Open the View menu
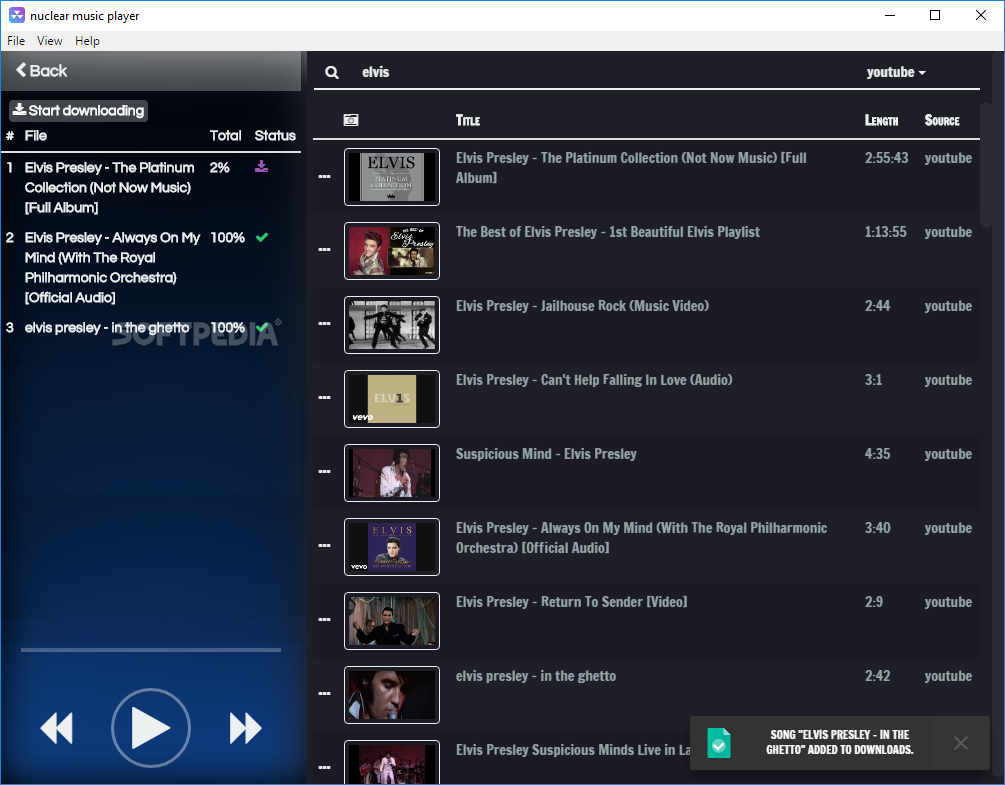The width and height of the screenshot is (1005, 785). pos(49,41)
